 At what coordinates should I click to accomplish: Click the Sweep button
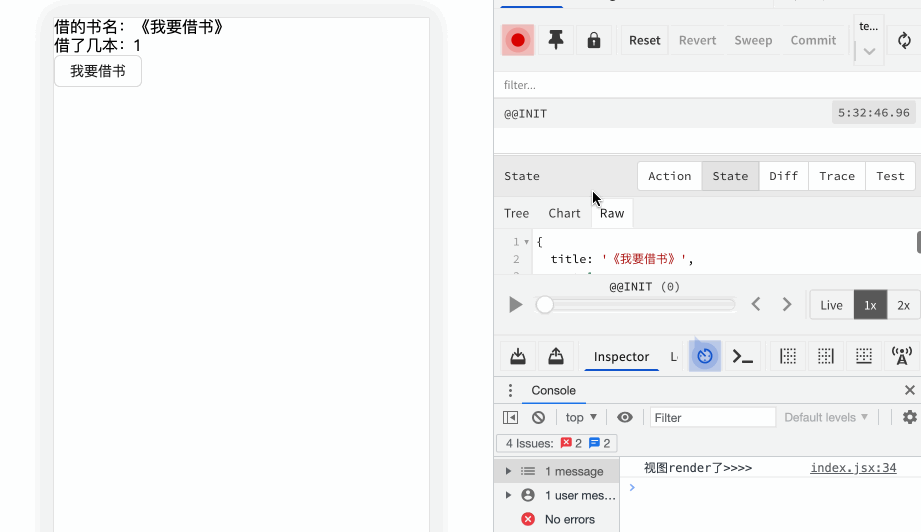[753, 41]
